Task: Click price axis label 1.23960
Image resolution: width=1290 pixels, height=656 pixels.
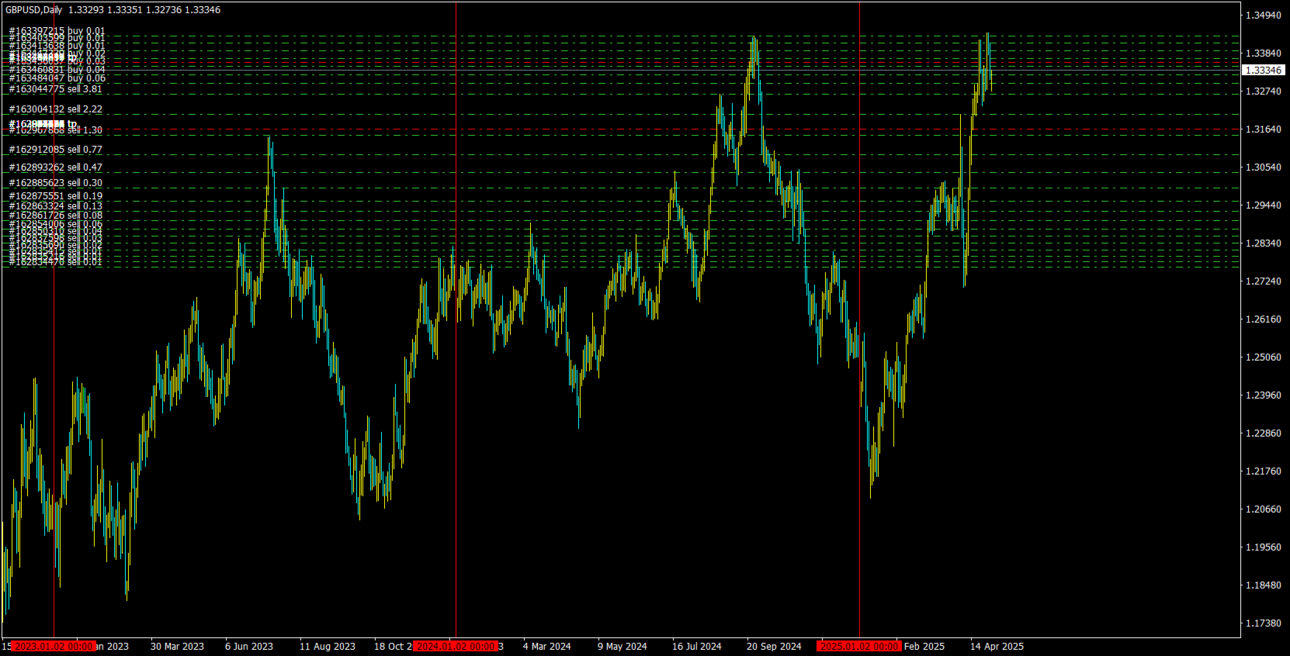Action: (x=1265, y=395)
